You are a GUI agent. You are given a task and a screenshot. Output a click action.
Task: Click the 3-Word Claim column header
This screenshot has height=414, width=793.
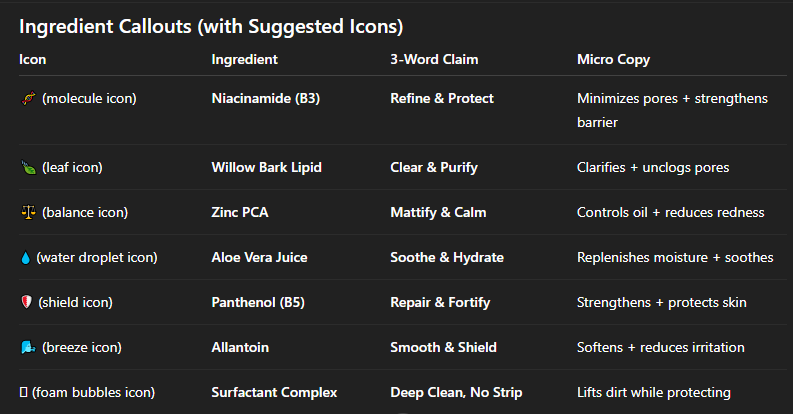(x=434, y=60)
